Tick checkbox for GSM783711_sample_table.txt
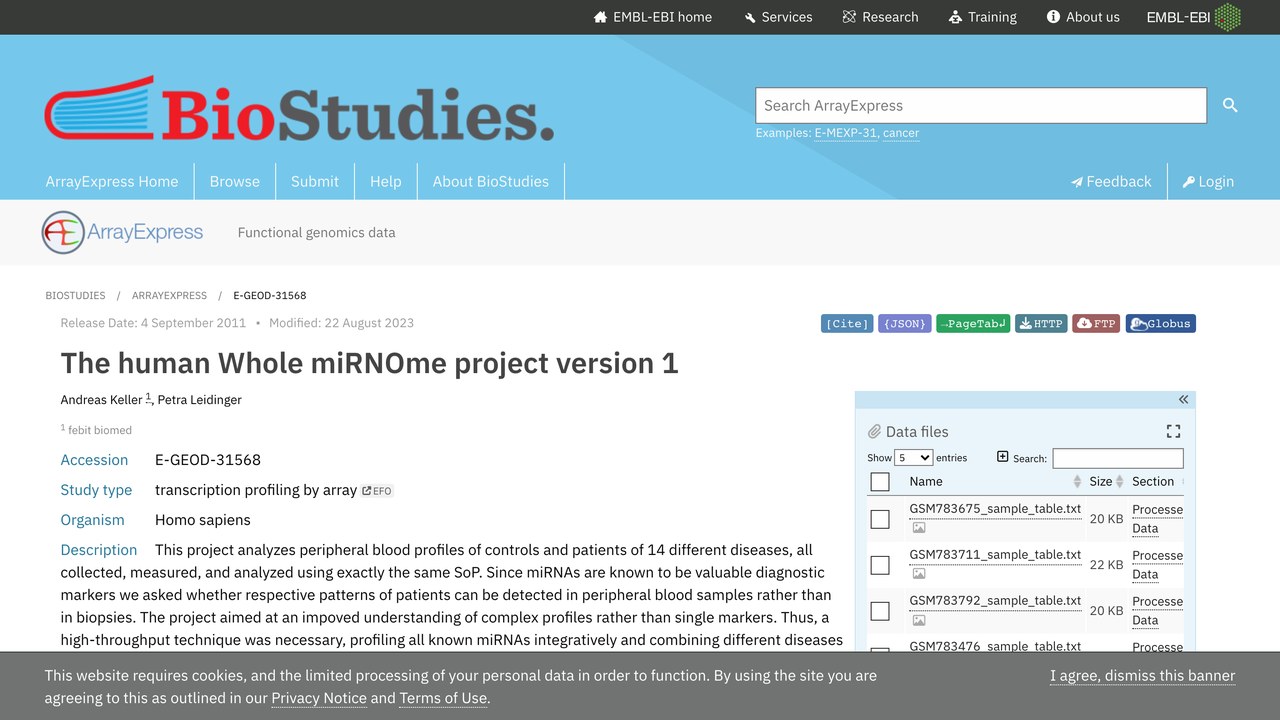 (880, 565)
